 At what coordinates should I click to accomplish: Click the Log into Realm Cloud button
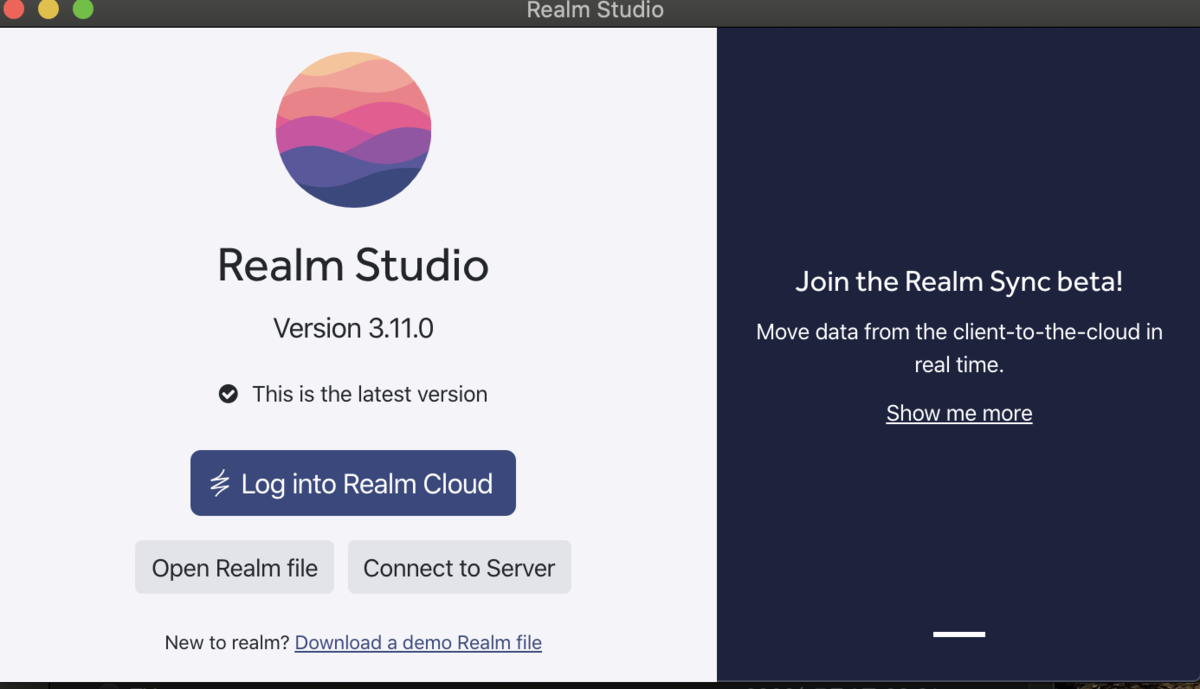[x=353, y=483]
